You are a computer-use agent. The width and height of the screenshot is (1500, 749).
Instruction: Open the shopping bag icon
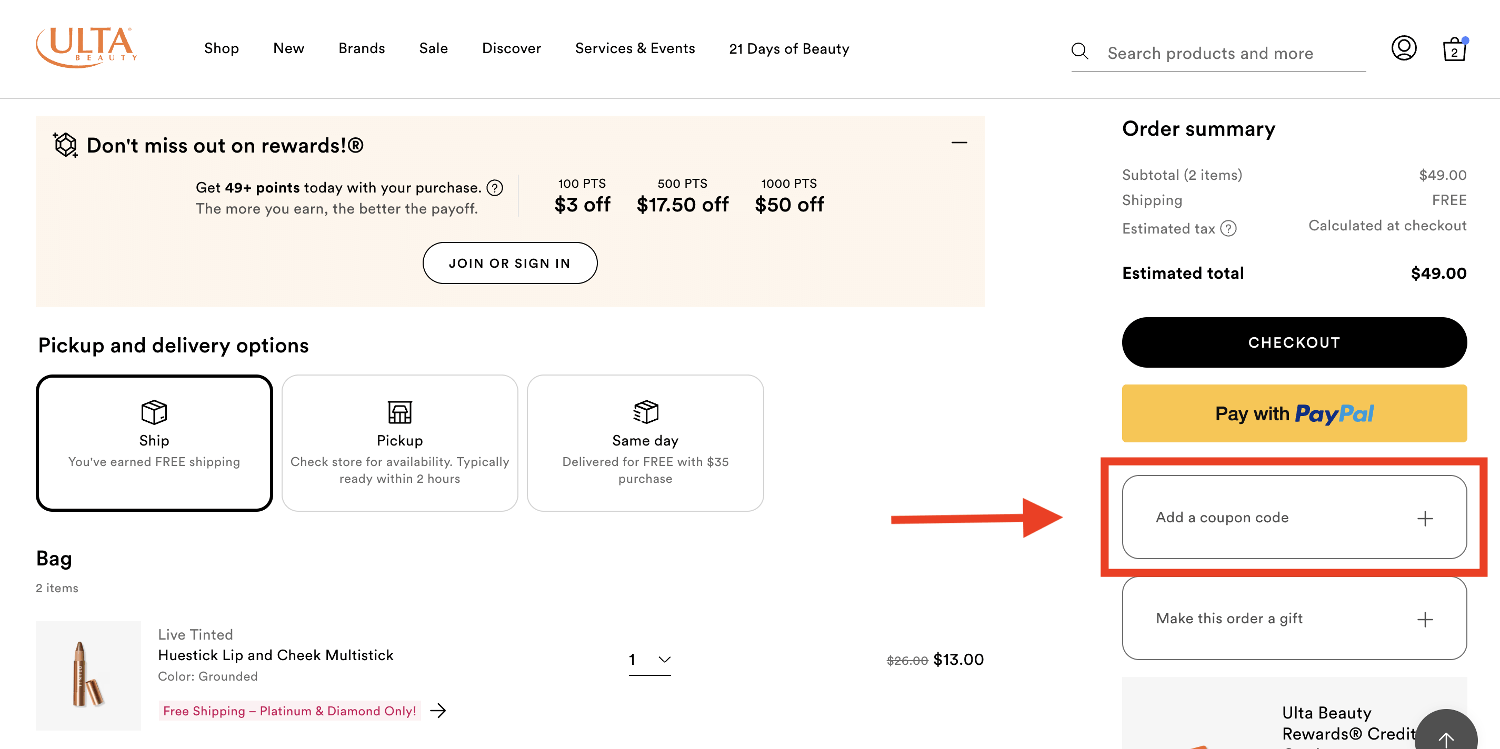tap(1455, 49)
